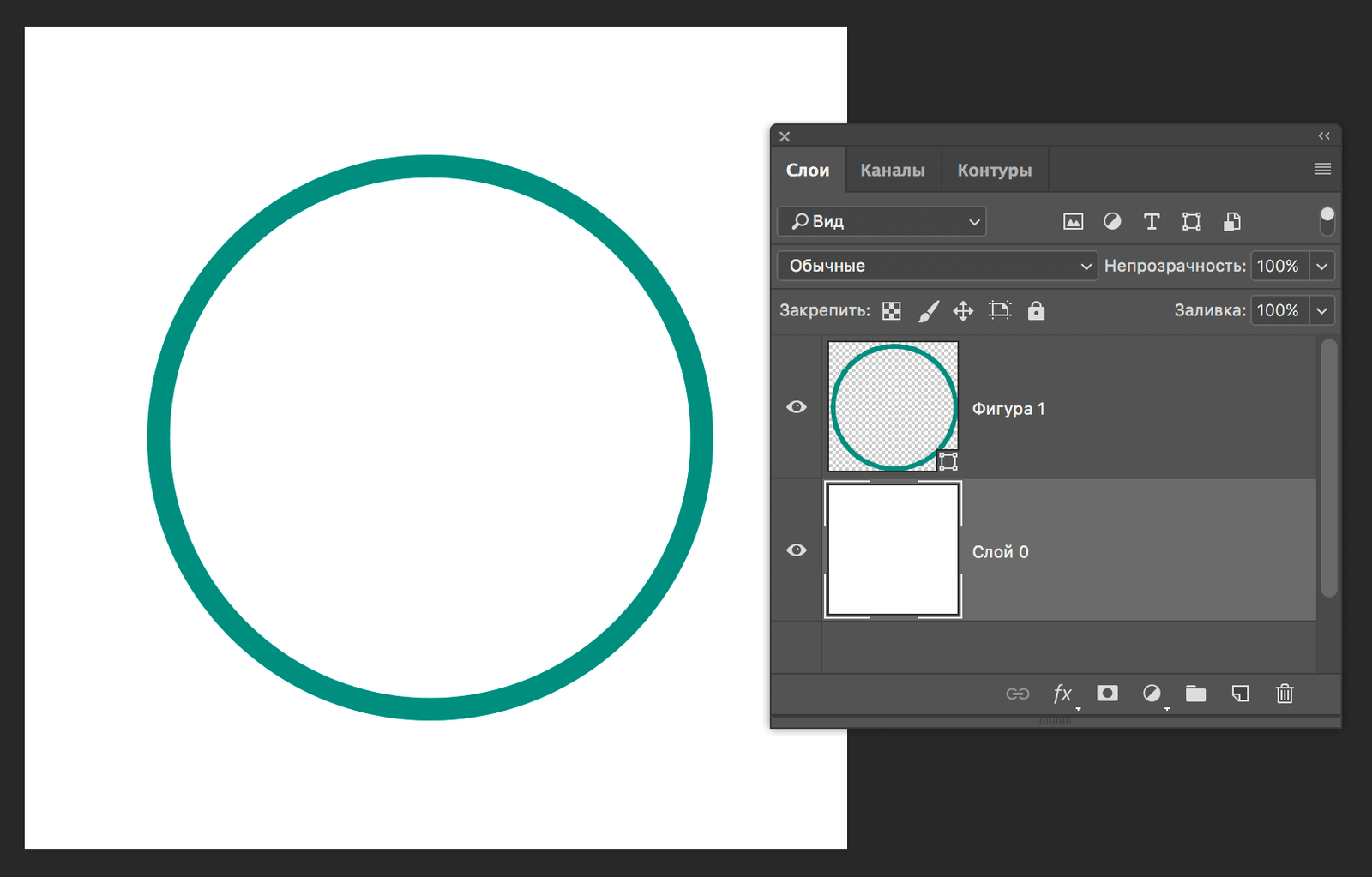This screenshot has height=877, width=1372.
Task: Filter layers by smart object icon
Action: (x=1231, y=222)
